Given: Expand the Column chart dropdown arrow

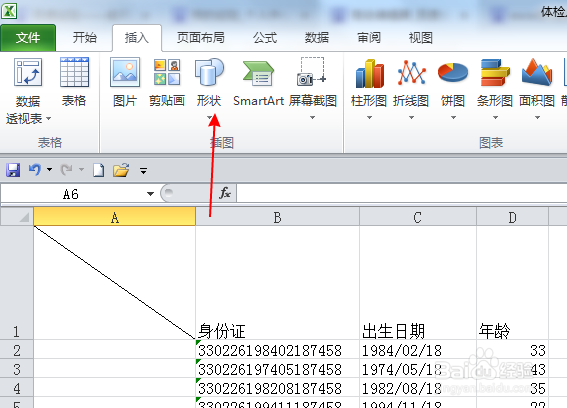Looking at the screenshot, I should [x=369, y=118].
